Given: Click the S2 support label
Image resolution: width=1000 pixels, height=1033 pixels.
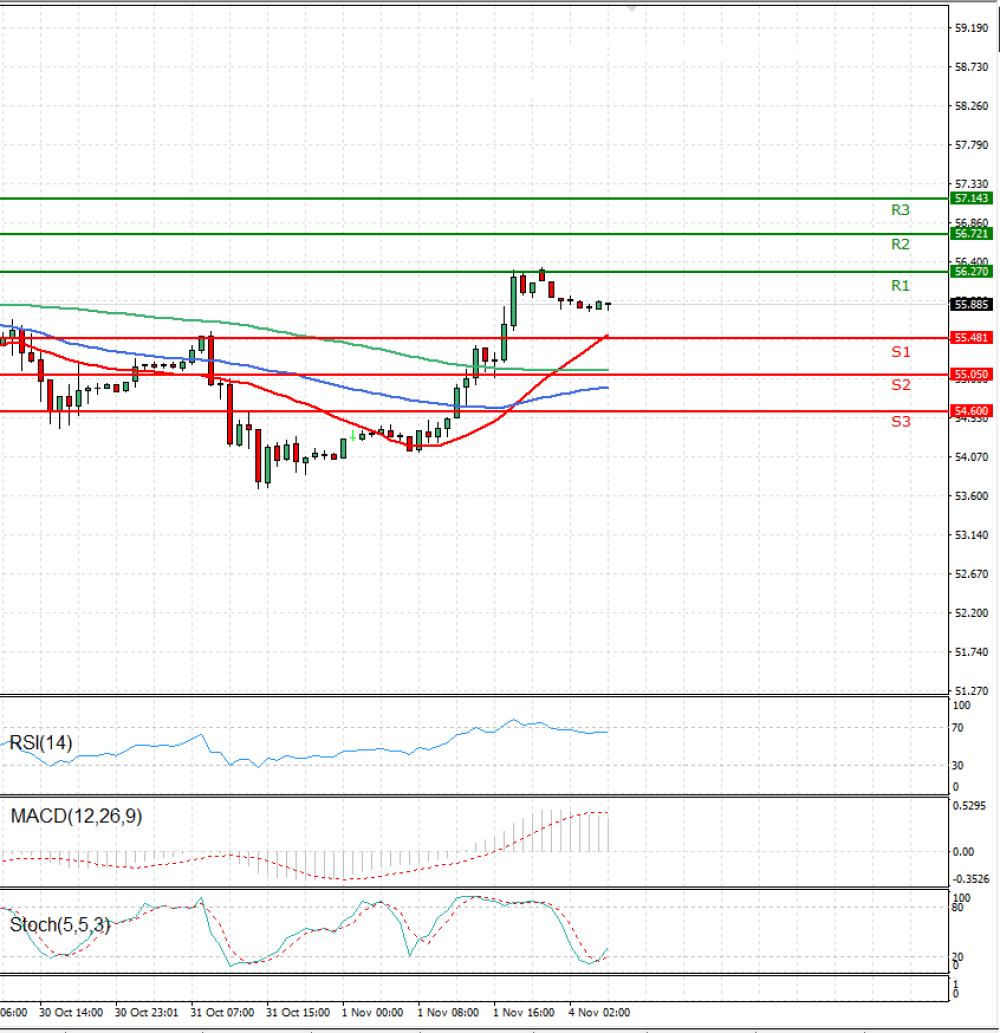Looking at the screenshot, I should tap(901, 385).
